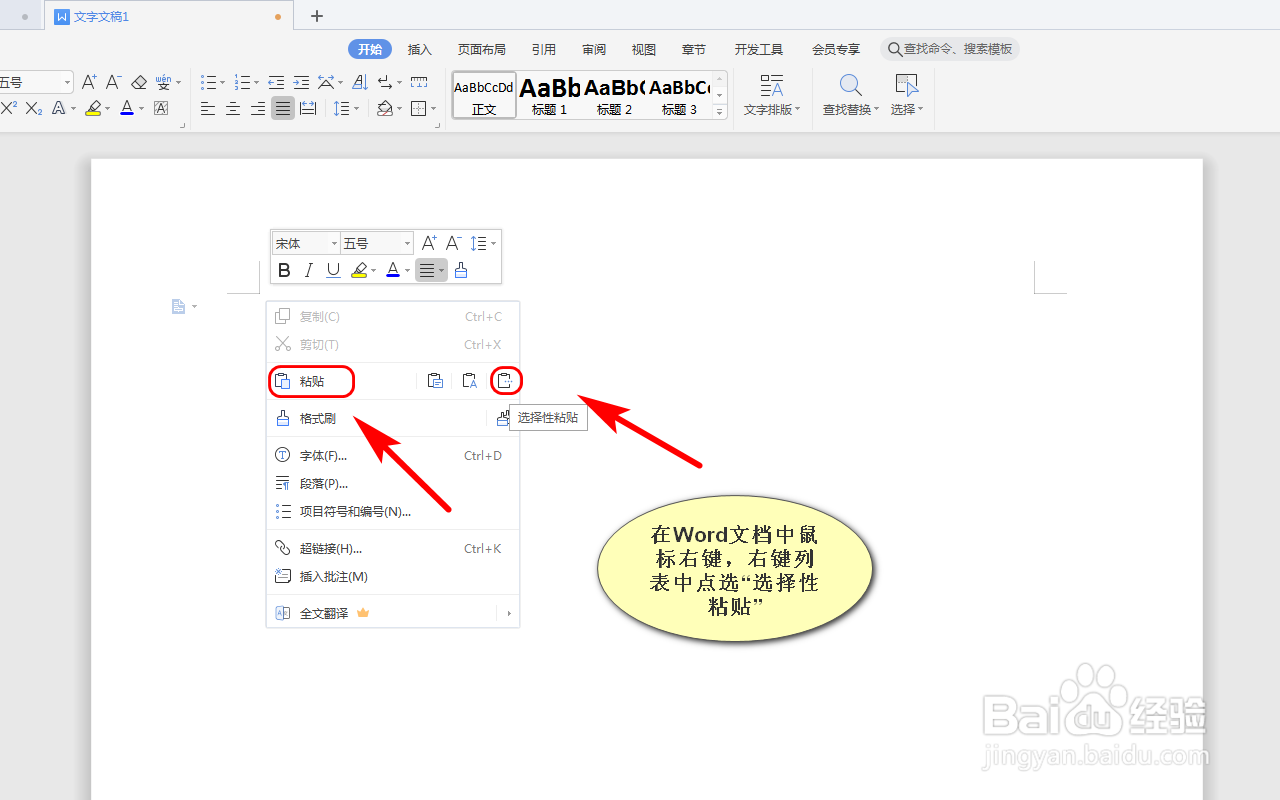Align text right in ribbon
Screen dimensions: 1280x800
tap(258, 108)
